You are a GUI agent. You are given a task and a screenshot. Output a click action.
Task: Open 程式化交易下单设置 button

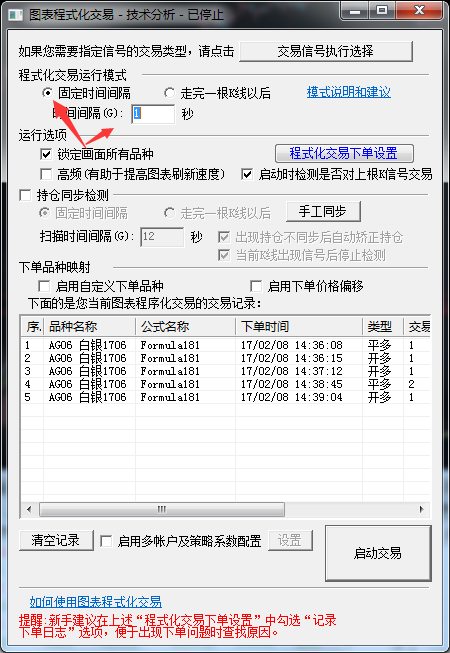click(x=344, y=153)
